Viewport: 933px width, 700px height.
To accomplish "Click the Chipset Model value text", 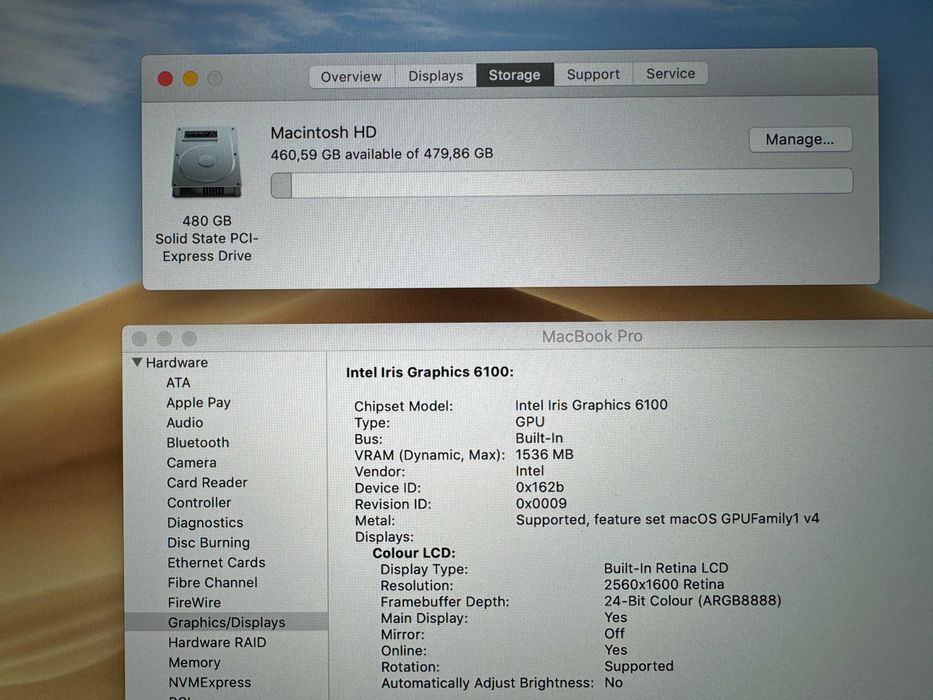I will click(591, 405).
